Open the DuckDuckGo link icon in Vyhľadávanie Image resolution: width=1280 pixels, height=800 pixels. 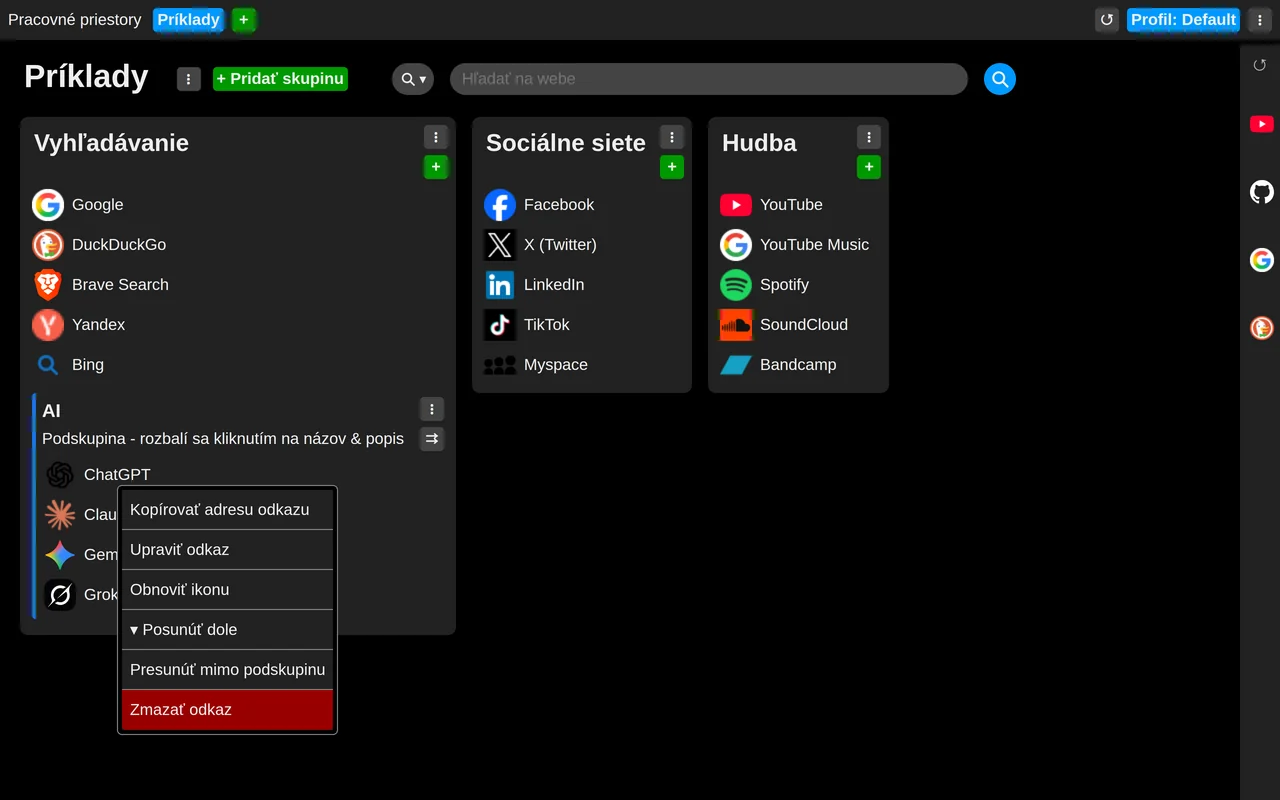click(48, 245)
